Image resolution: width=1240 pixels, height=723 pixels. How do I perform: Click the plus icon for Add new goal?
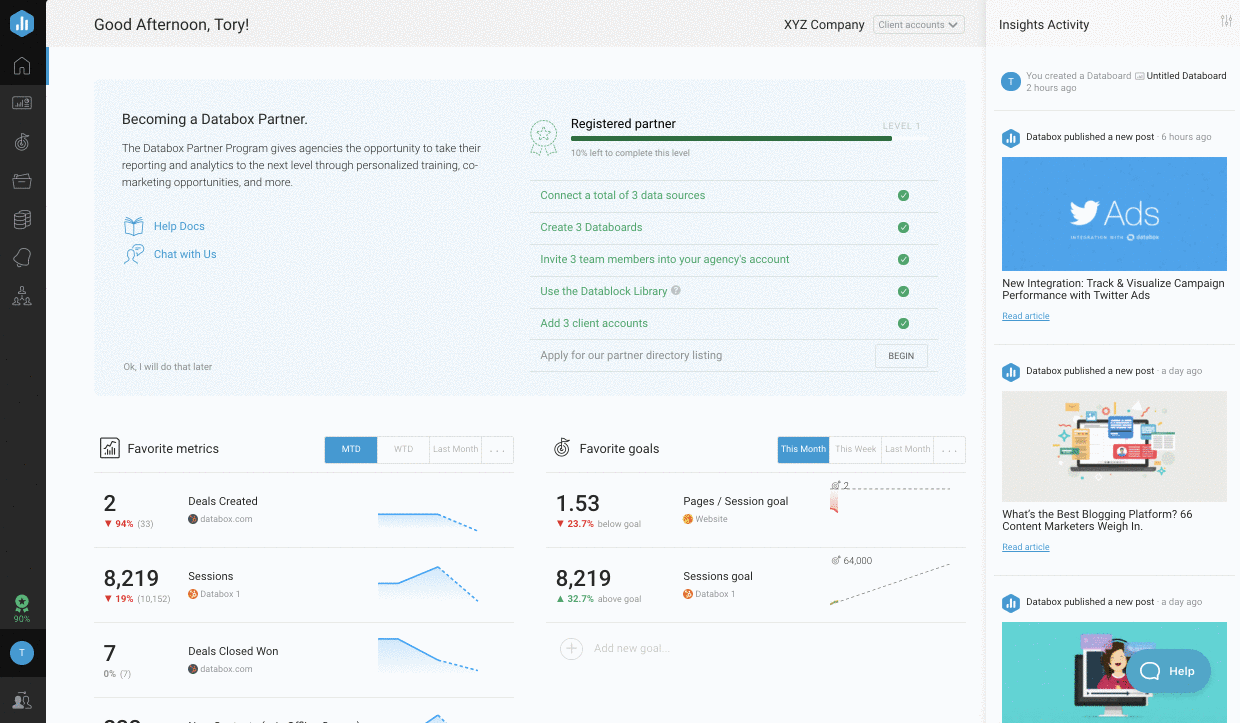571,649
